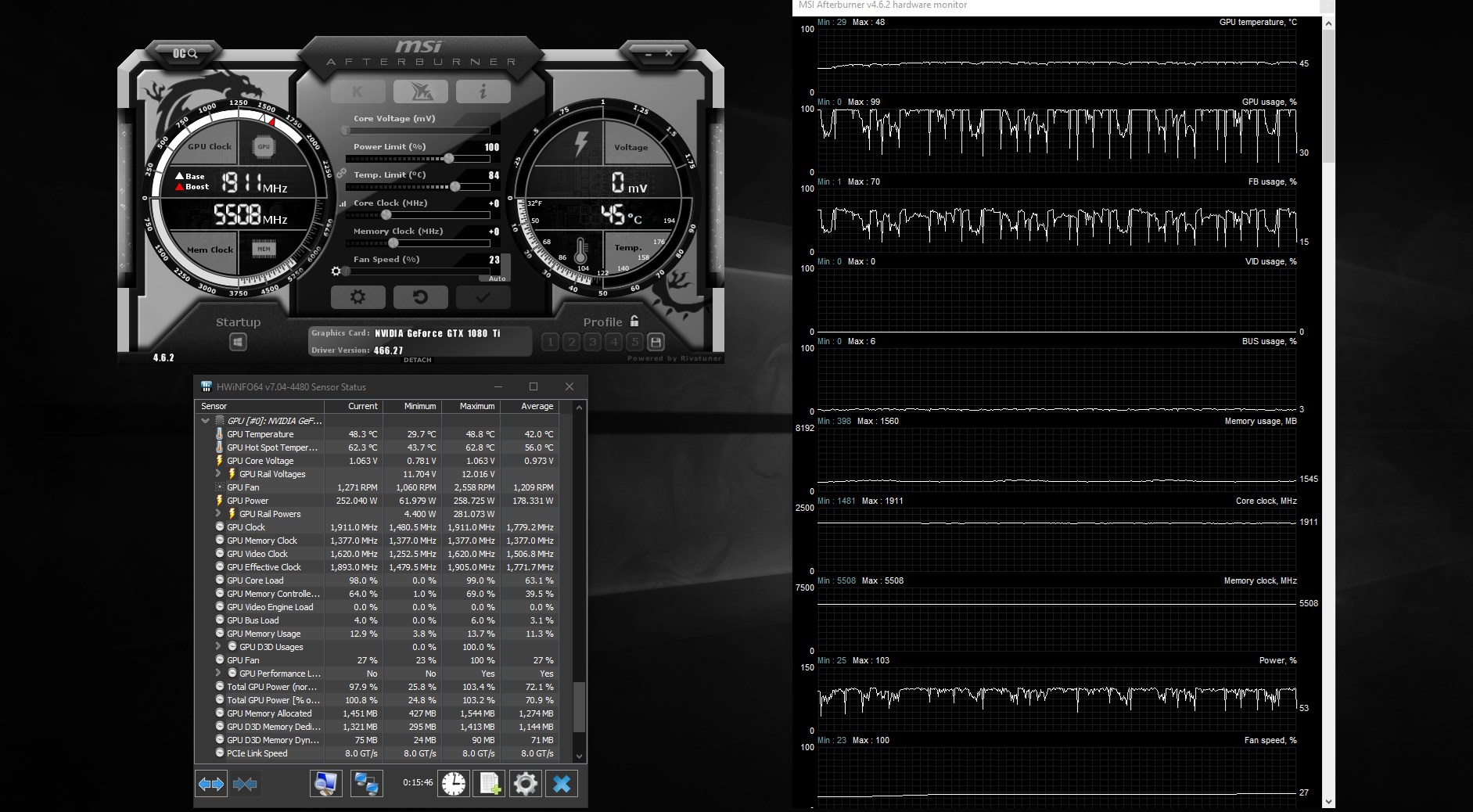Select the PCIe Link Speed row
Image resolution: width=1473 pixels, height=812 pixels.
click(376, 753)
